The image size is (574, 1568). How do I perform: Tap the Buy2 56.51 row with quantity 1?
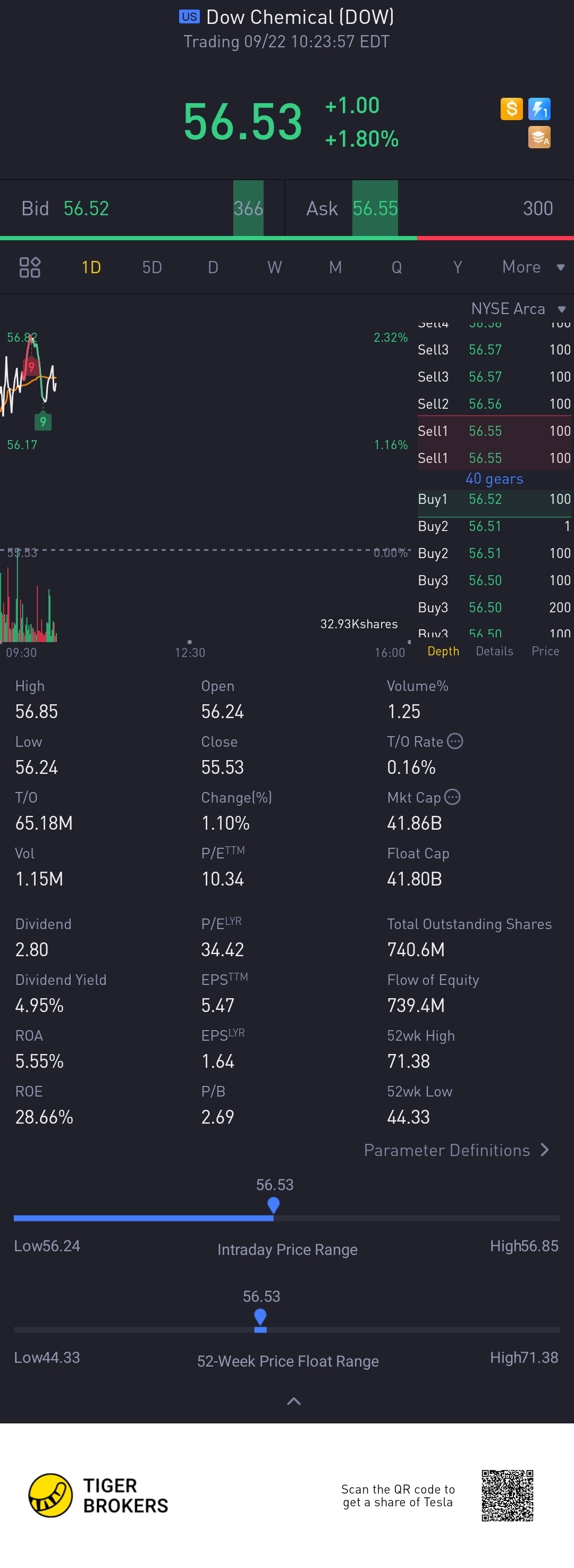pyautogui.click(x=494, y=526)
